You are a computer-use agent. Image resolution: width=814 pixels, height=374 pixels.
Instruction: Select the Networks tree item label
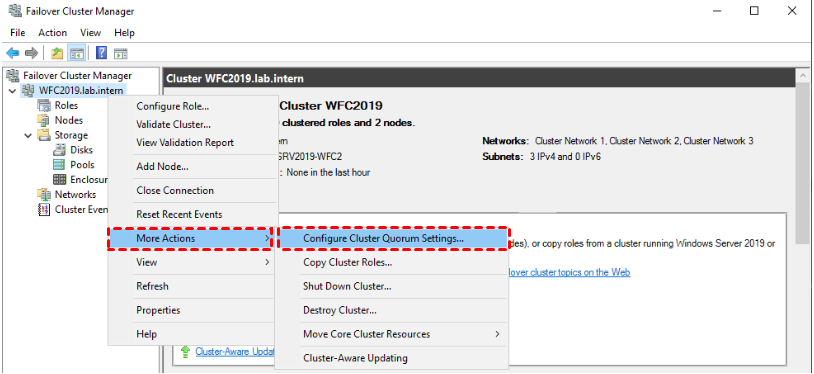[x=75, y=195]
